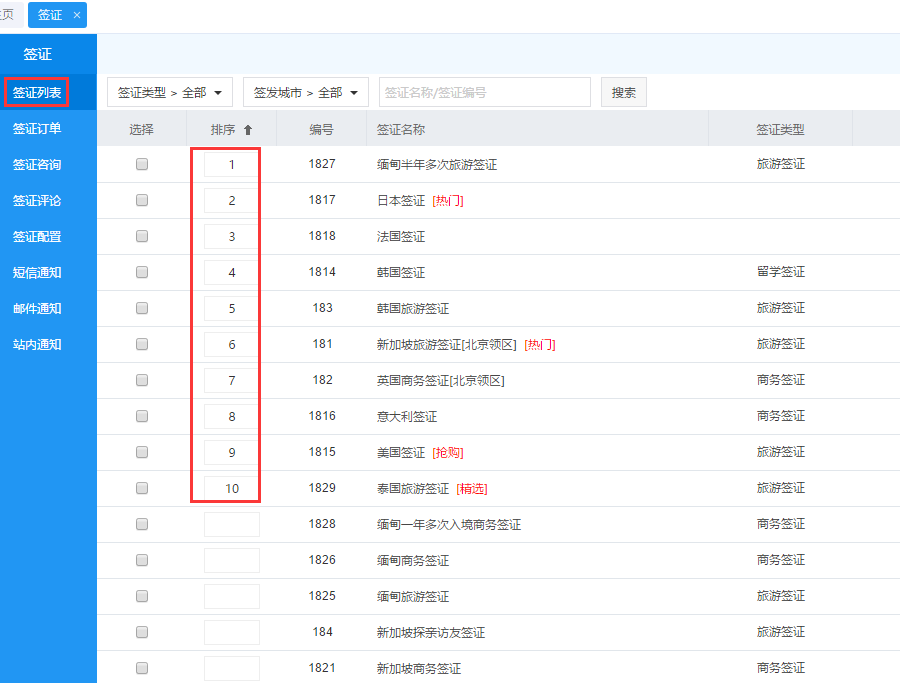This screenshot has height=683, width=900.
Task: Select the checkbox for 日本签证 row
Action: pyautogui.click(x=142, y=200)
